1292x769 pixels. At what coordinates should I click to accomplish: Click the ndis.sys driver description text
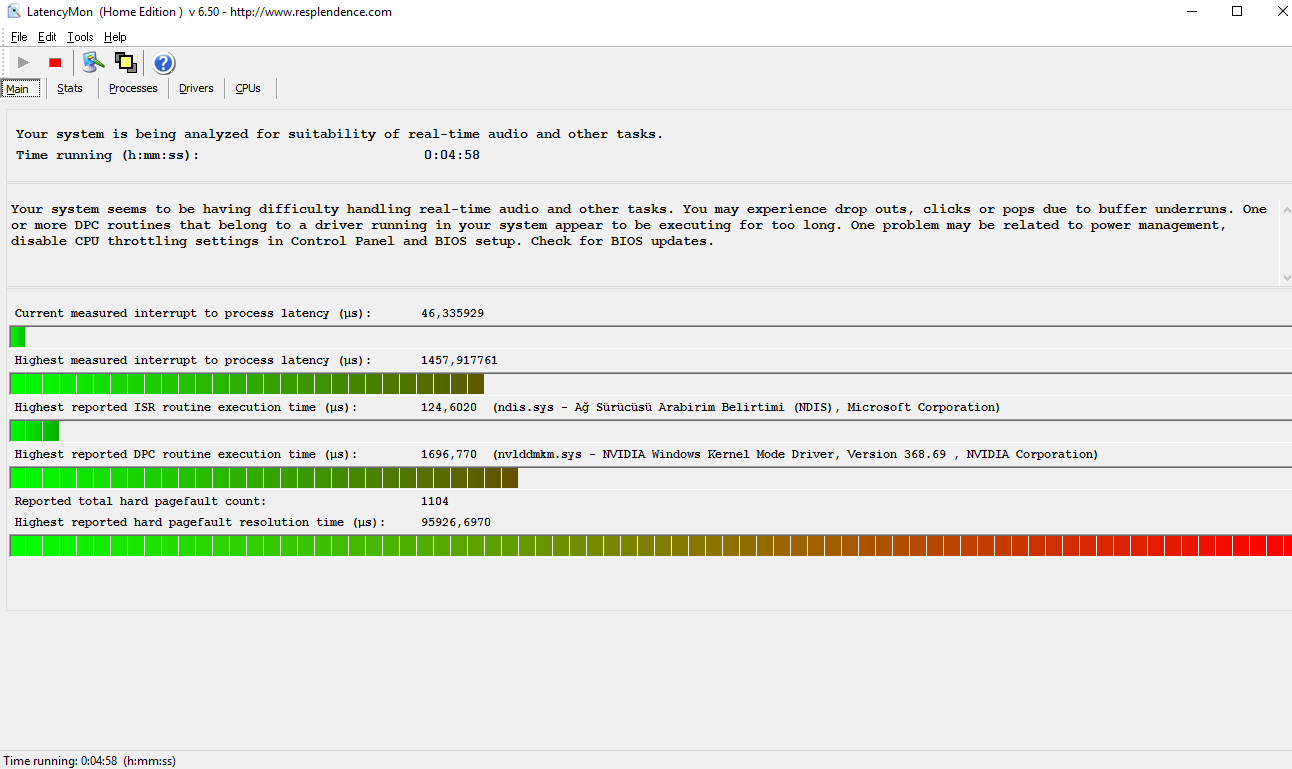746,407
